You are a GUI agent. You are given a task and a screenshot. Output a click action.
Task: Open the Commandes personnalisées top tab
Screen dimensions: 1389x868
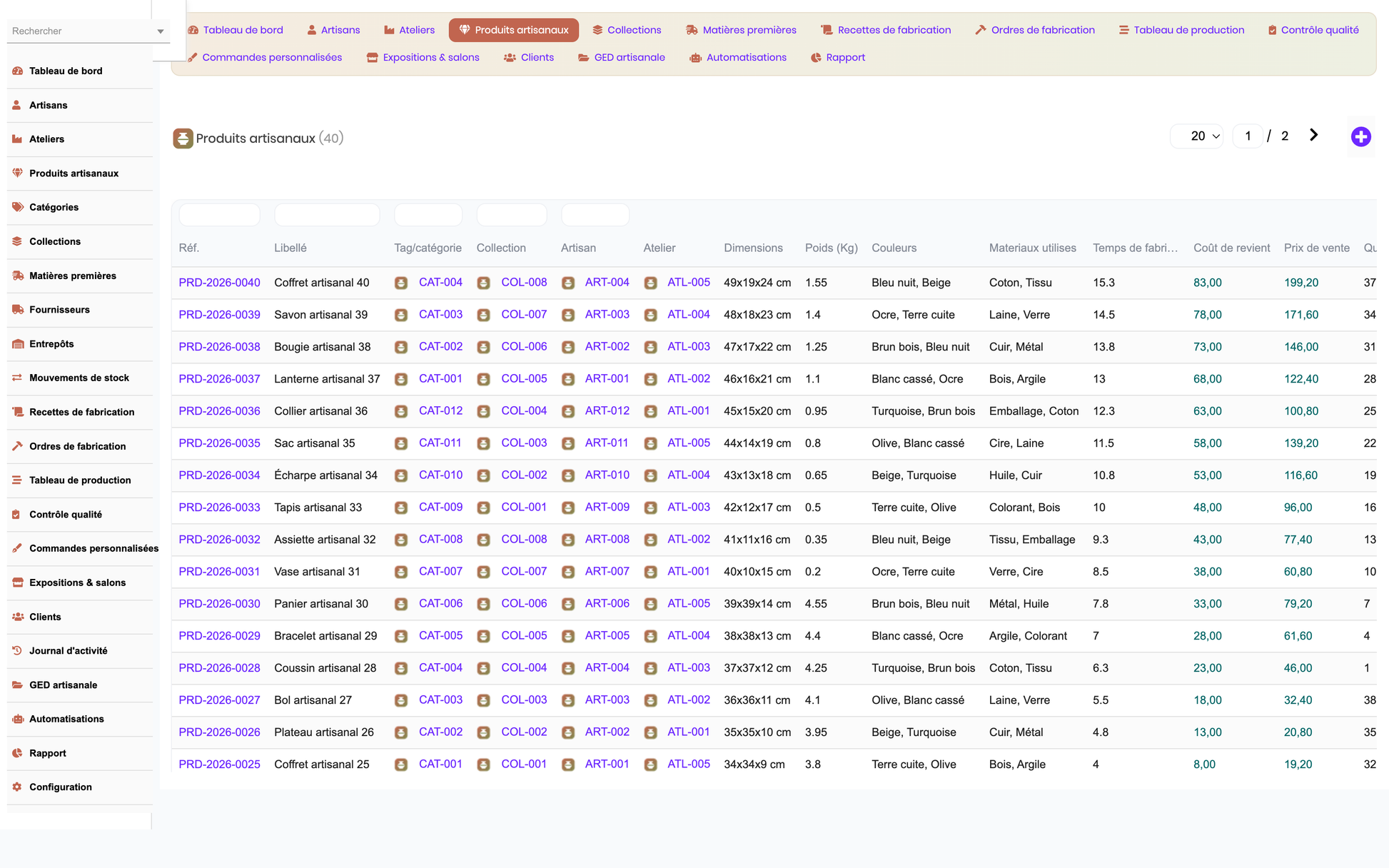coord(265,57)
